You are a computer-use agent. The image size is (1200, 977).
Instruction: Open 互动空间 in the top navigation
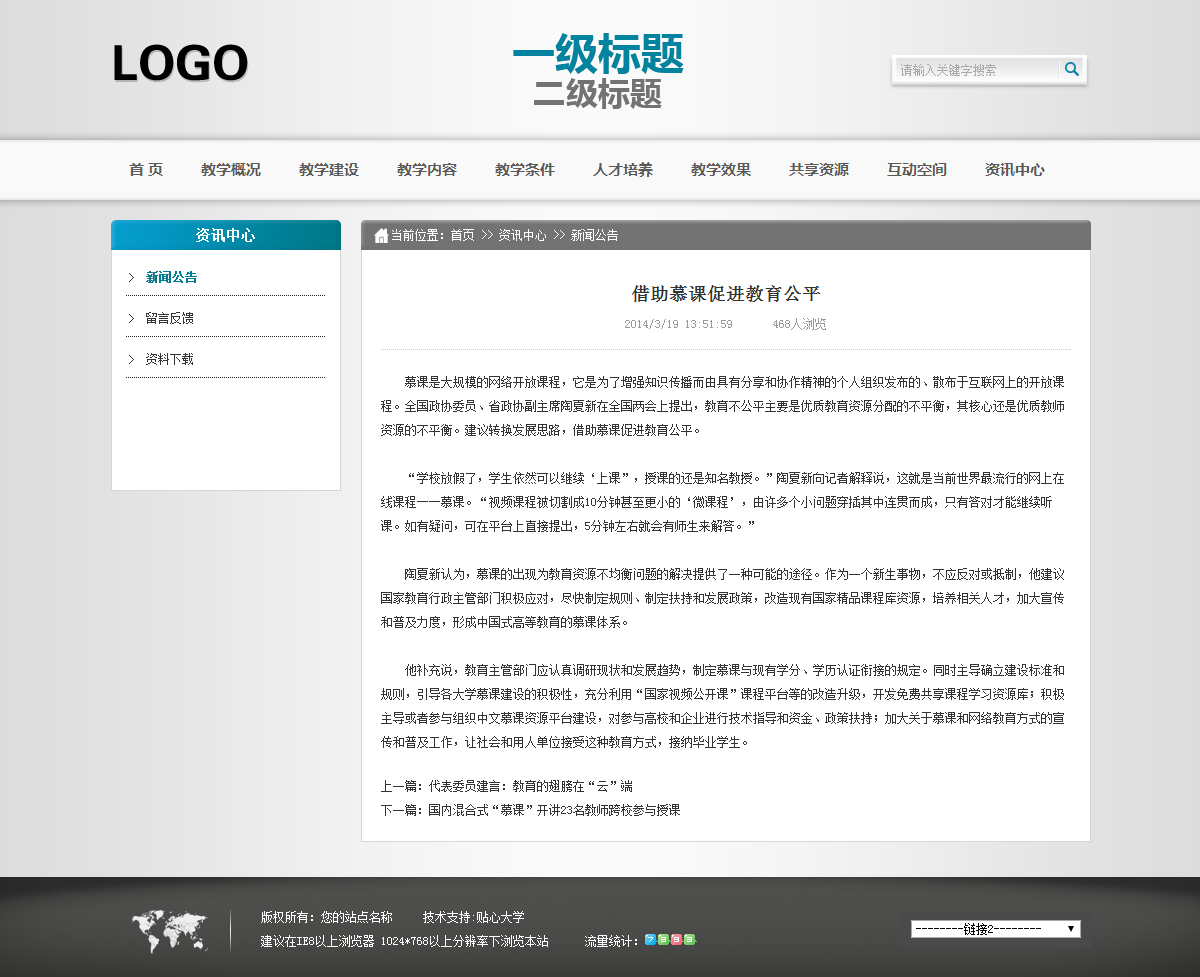(917, 170)
